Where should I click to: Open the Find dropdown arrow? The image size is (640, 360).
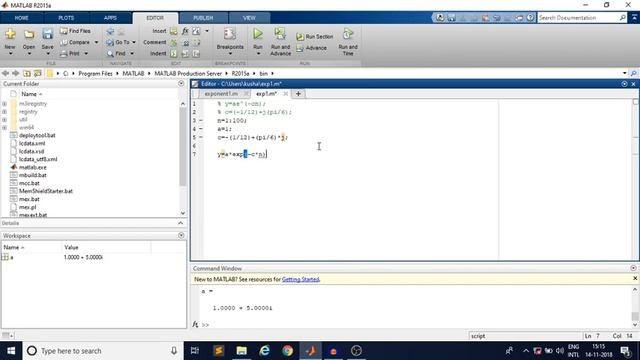(x=132, y=53)
